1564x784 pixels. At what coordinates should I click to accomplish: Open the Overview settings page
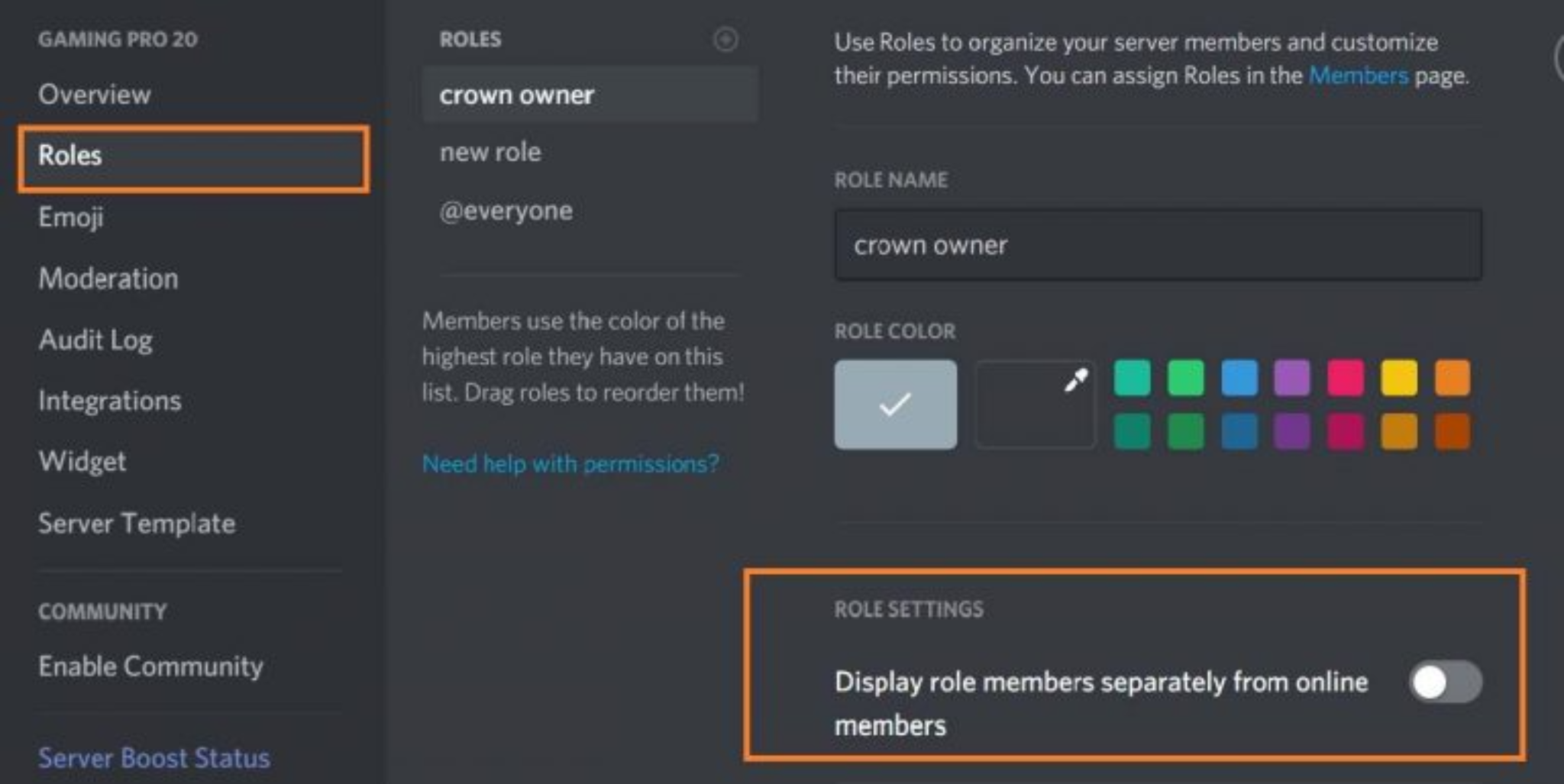point(95,95)
